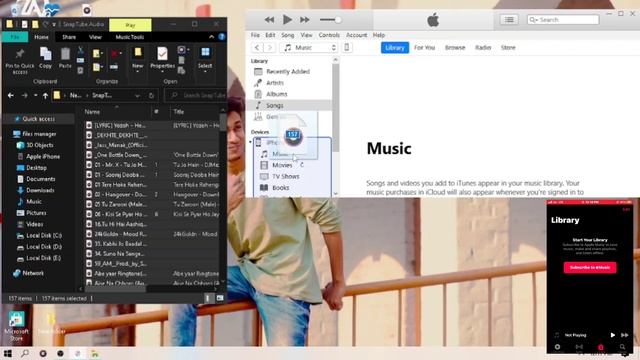Switch to the For You tab
This screenshot has width=640, height=360.
click(424, 48)
